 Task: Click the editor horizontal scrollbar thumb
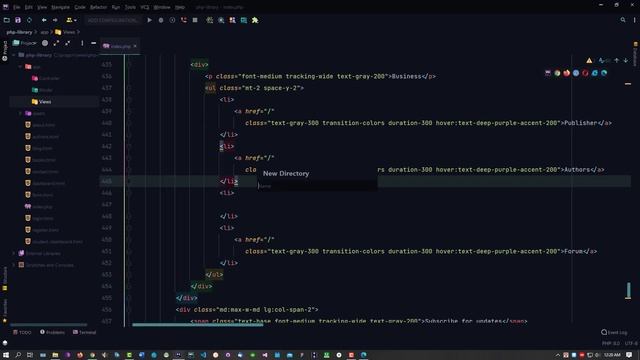(x=198, y=325)
